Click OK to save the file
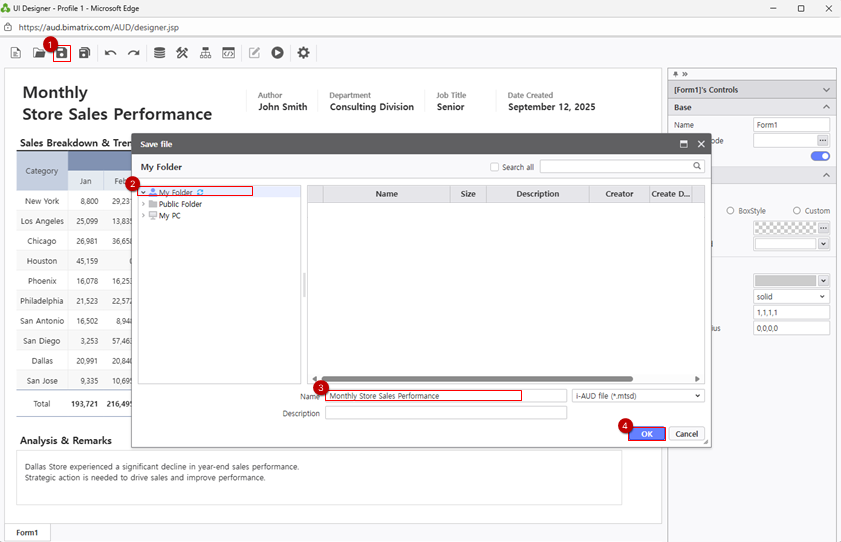The height and width of the screenshot is (542, 841). click(647, 434)
